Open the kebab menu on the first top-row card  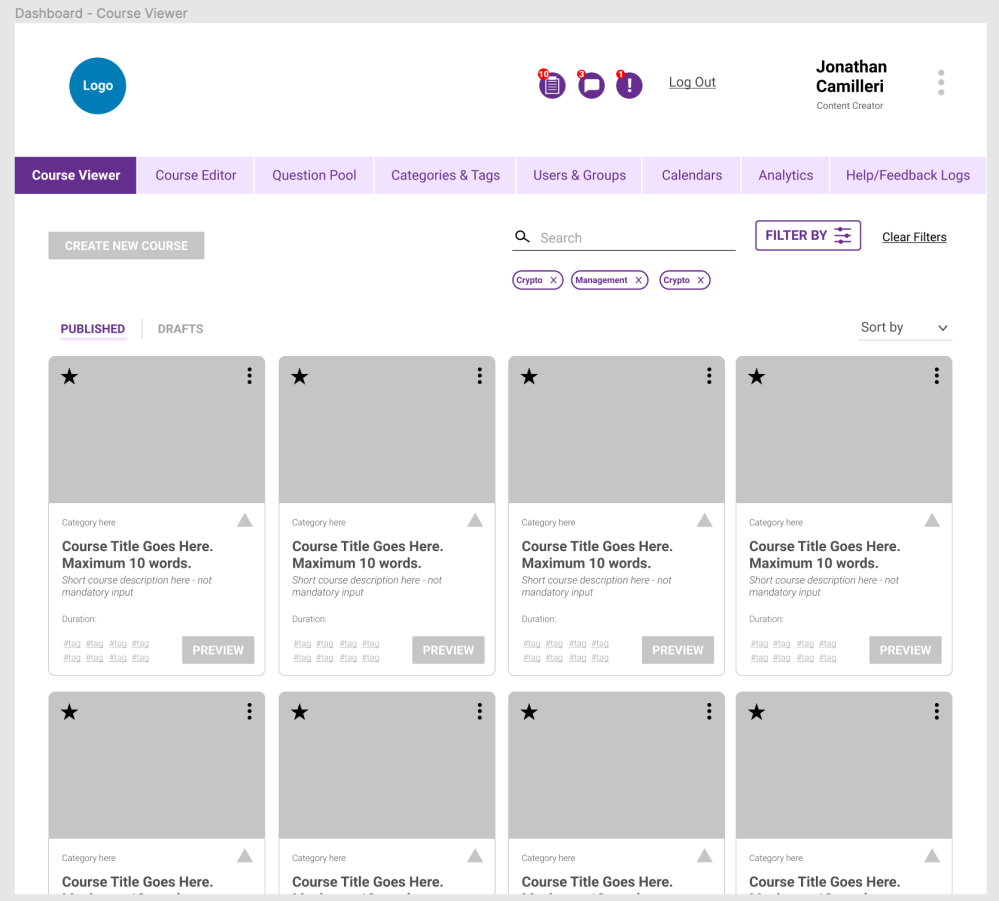pos(250,376)
